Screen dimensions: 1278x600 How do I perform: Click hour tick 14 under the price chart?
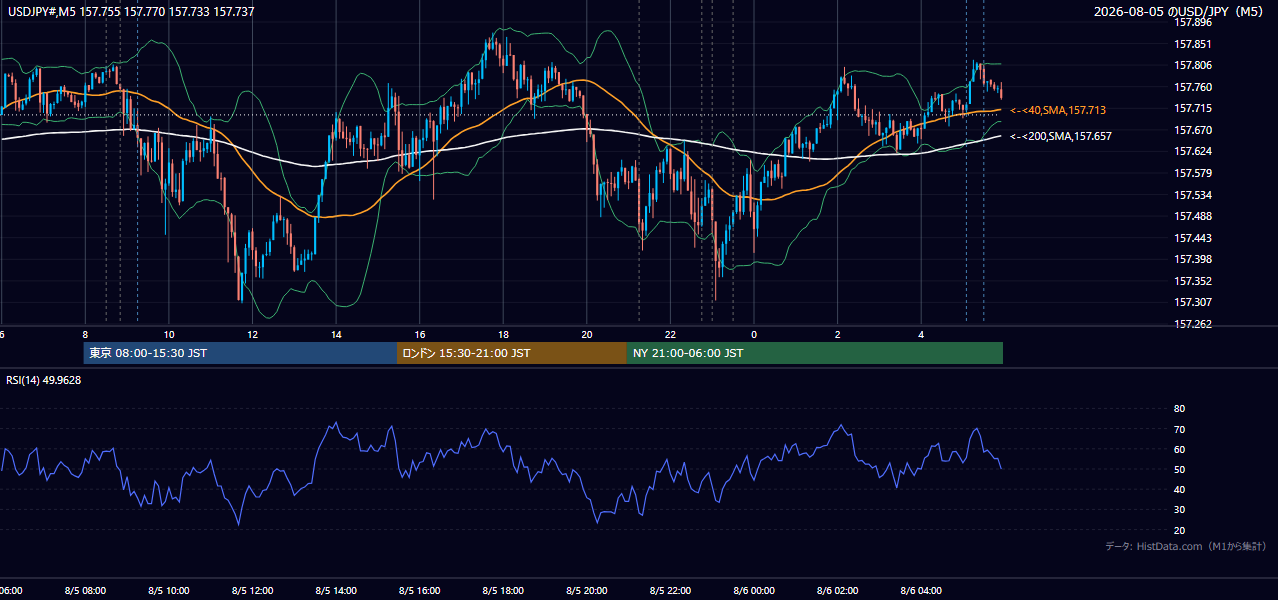336,334
